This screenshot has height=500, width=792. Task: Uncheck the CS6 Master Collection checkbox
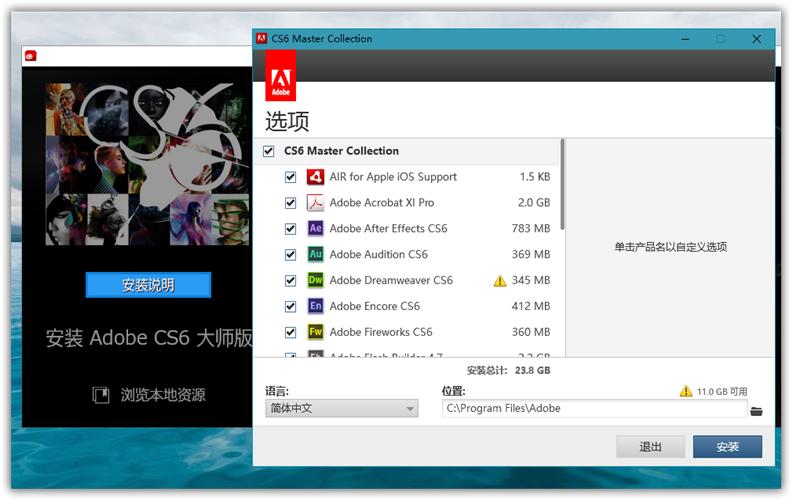coord(269,151)
